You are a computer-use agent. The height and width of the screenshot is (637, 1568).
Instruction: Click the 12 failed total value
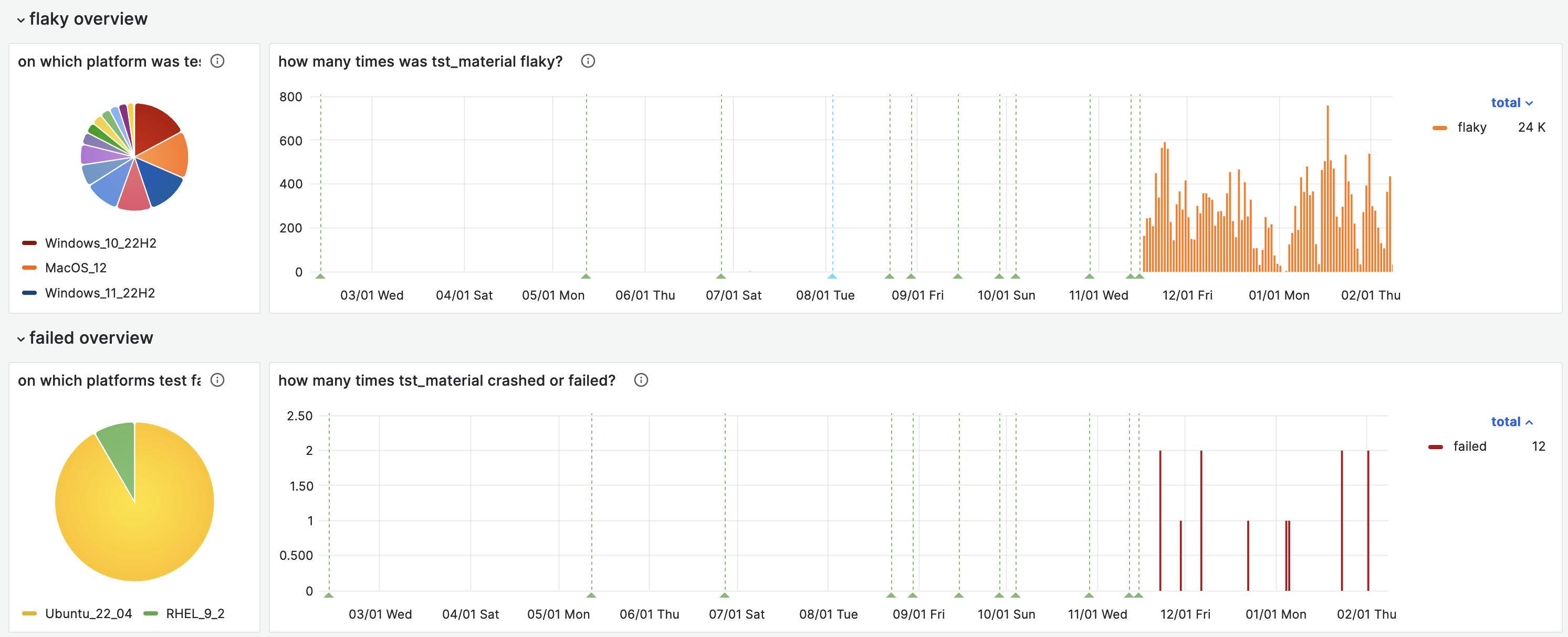click(x=1538, y=447)
